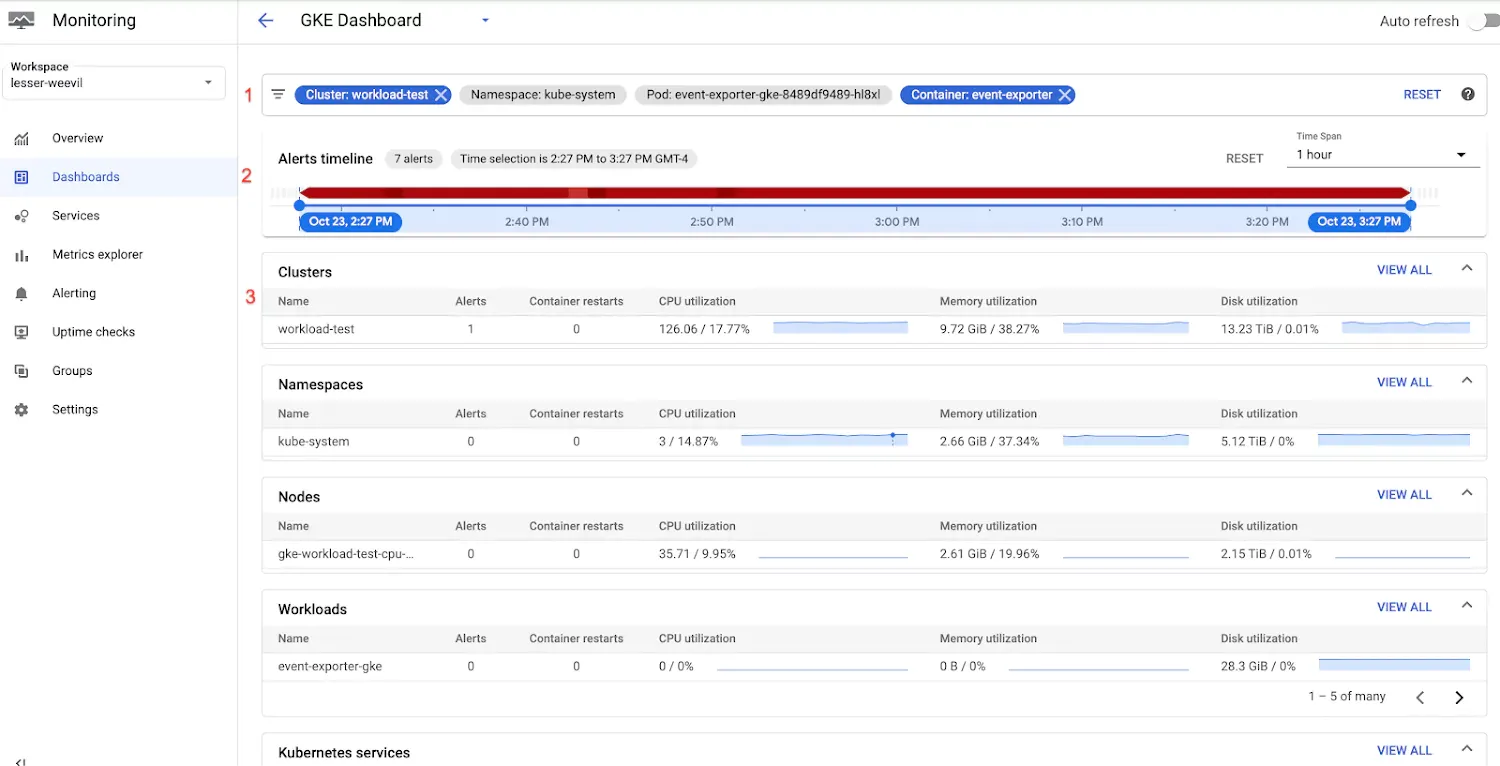1500x766 pixels.
Task: Click the workload-test disk utilization sparkline
Action: [1406, 328]
